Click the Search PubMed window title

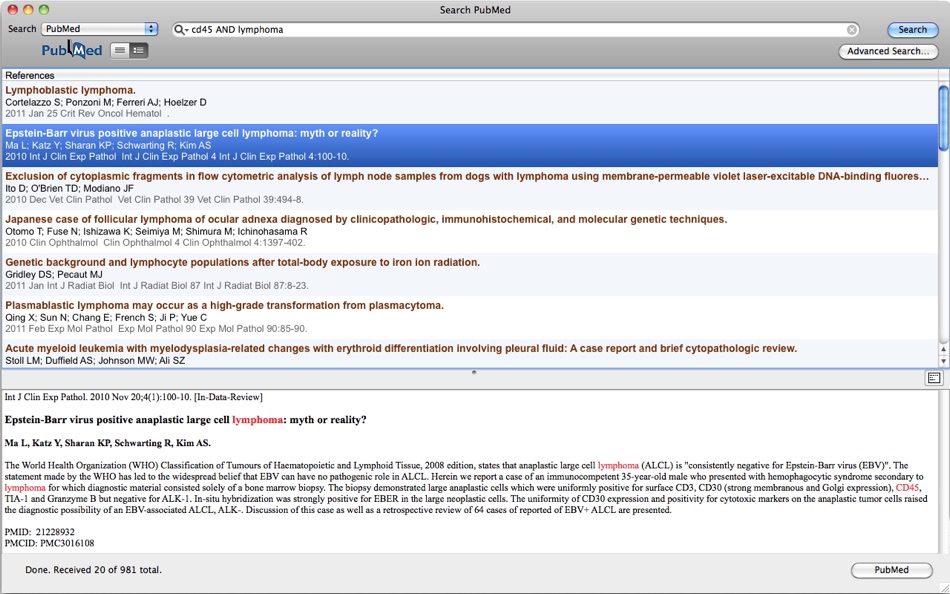(475, 10)
